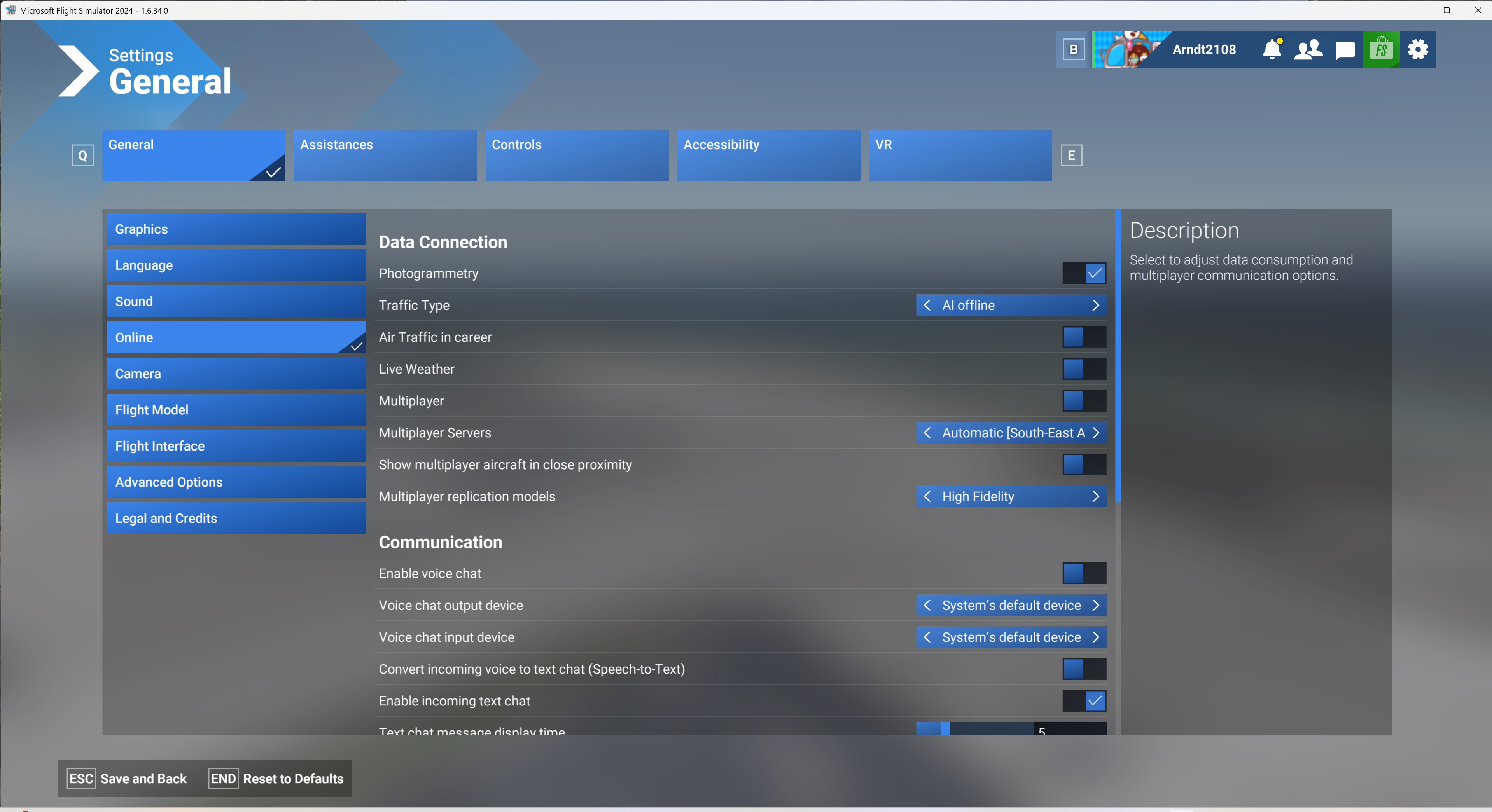Screen dimensions: 1492x812
Task: Open settings via the gear icon
Action: [x=1418, y=49]
